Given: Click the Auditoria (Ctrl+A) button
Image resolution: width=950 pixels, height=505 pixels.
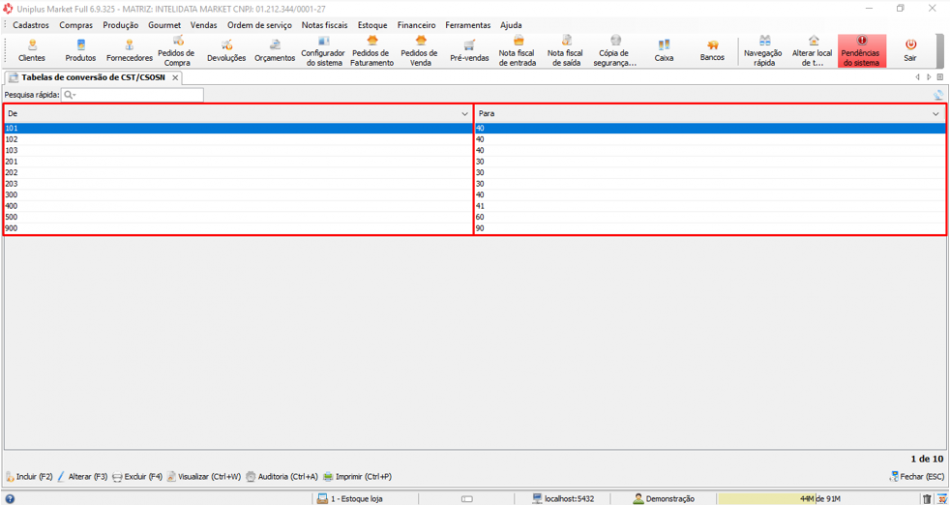Looking at the screenshot, I should tap(282, 477).
